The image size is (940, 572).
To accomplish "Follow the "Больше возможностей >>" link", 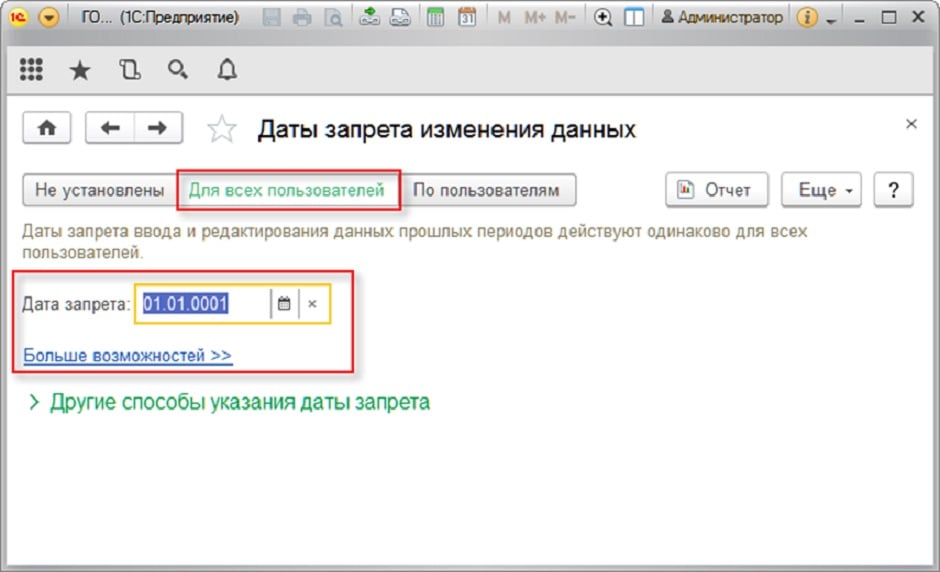I will (128, 355).
